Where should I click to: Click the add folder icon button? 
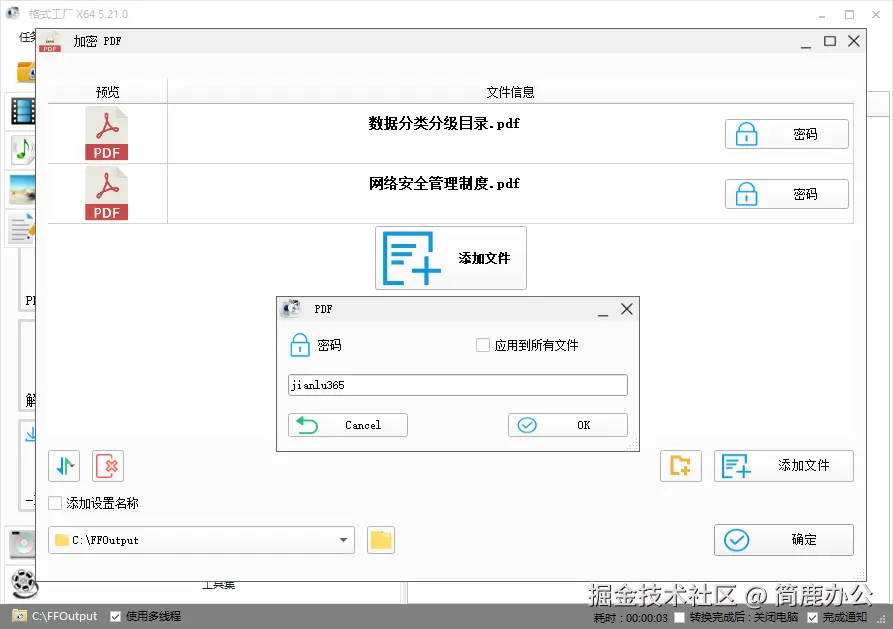[x=681, y=466]
